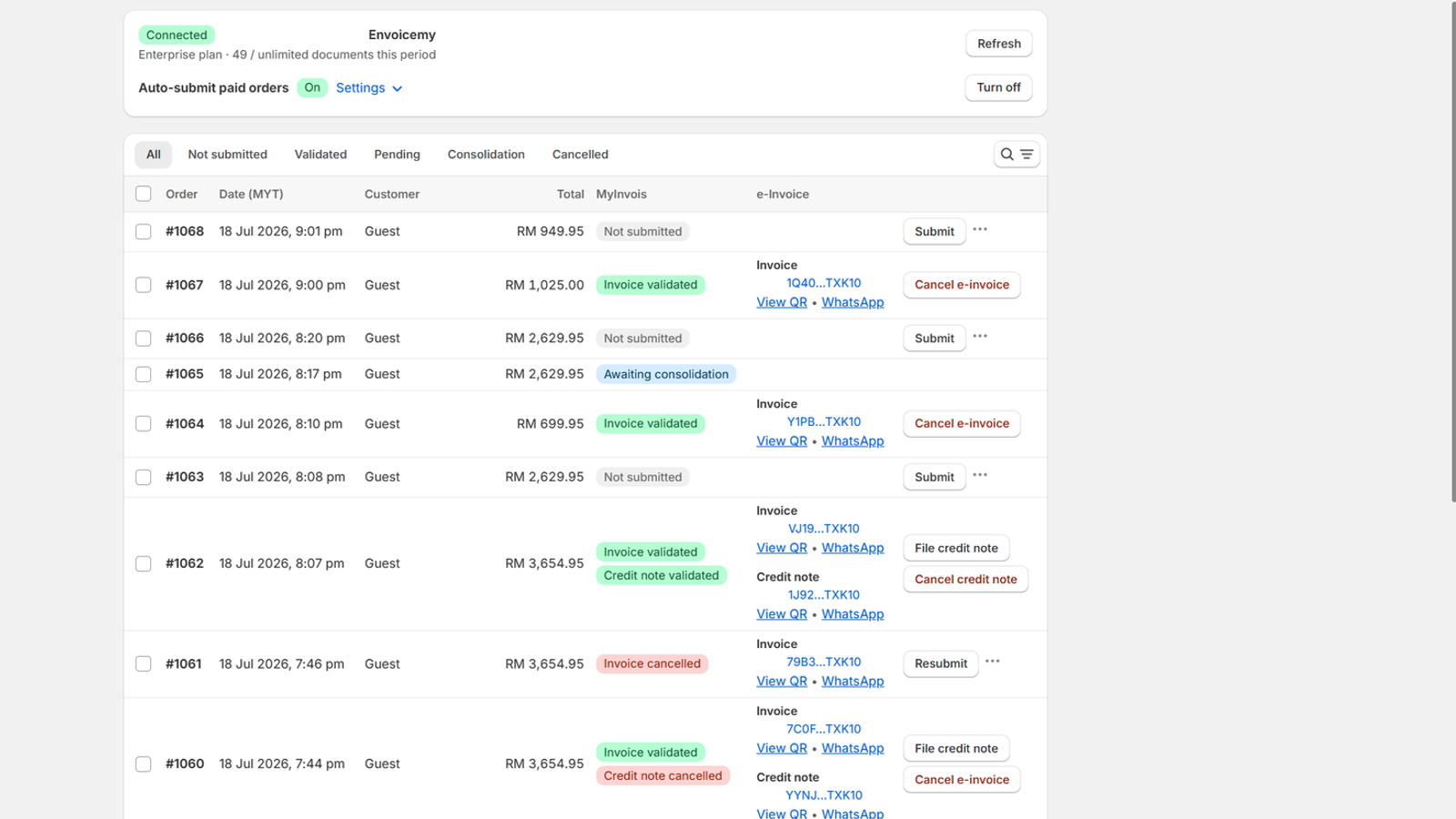The image size is (1456, 819).
Task: Click the Refresh button
Action: pyautogui.click(x=999, y=44)
